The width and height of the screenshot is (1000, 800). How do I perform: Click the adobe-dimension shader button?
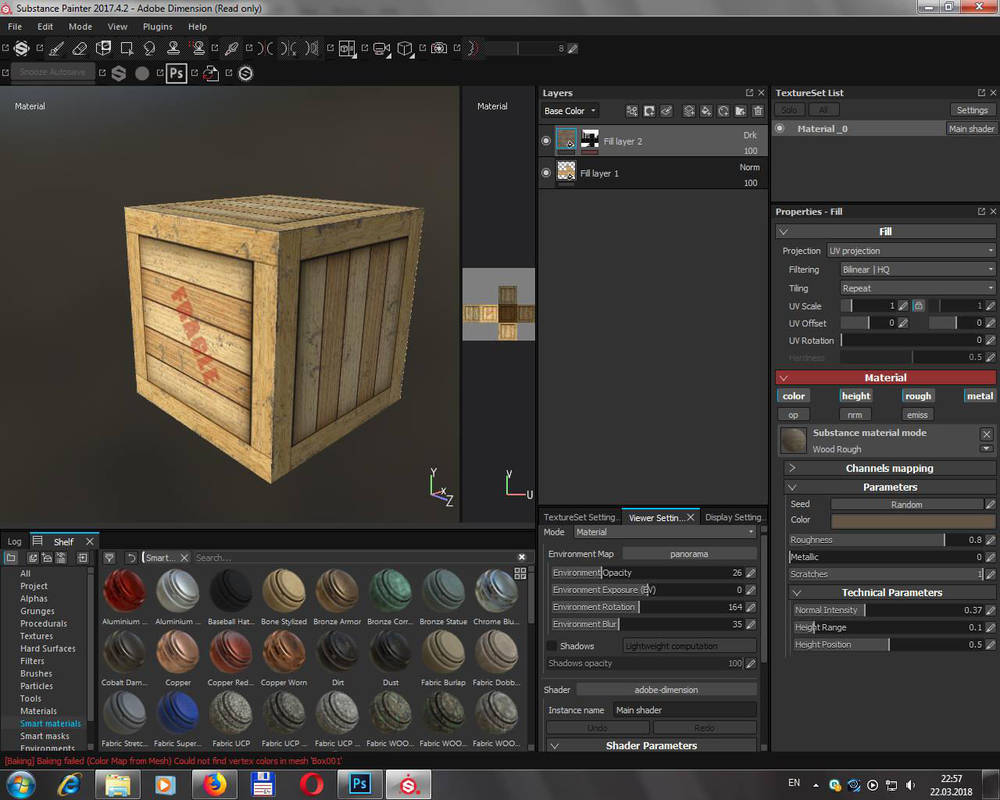[x=666, y=690]
